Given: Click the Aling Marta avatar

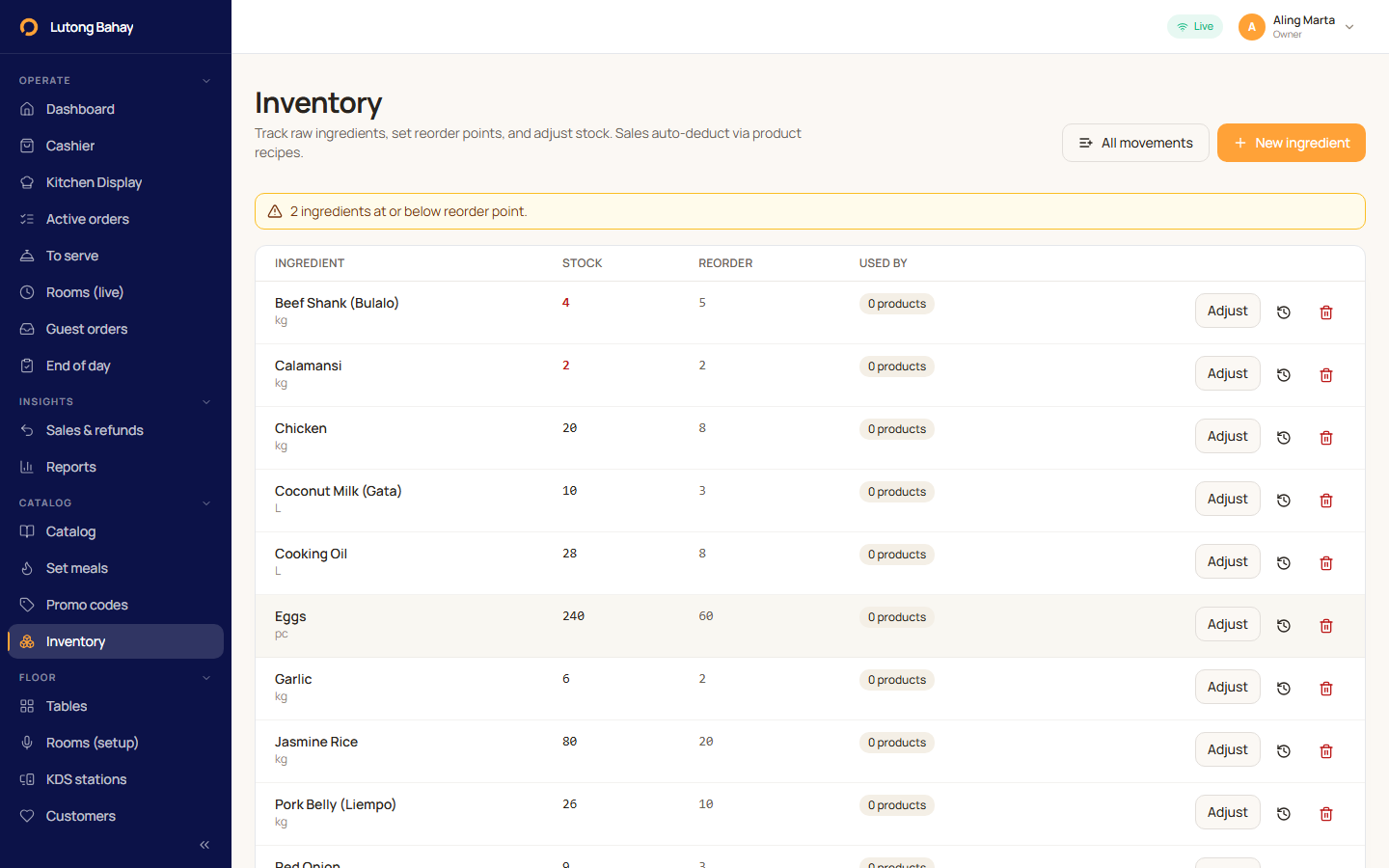Looking at the screenshot, I should coord(1252,27).
